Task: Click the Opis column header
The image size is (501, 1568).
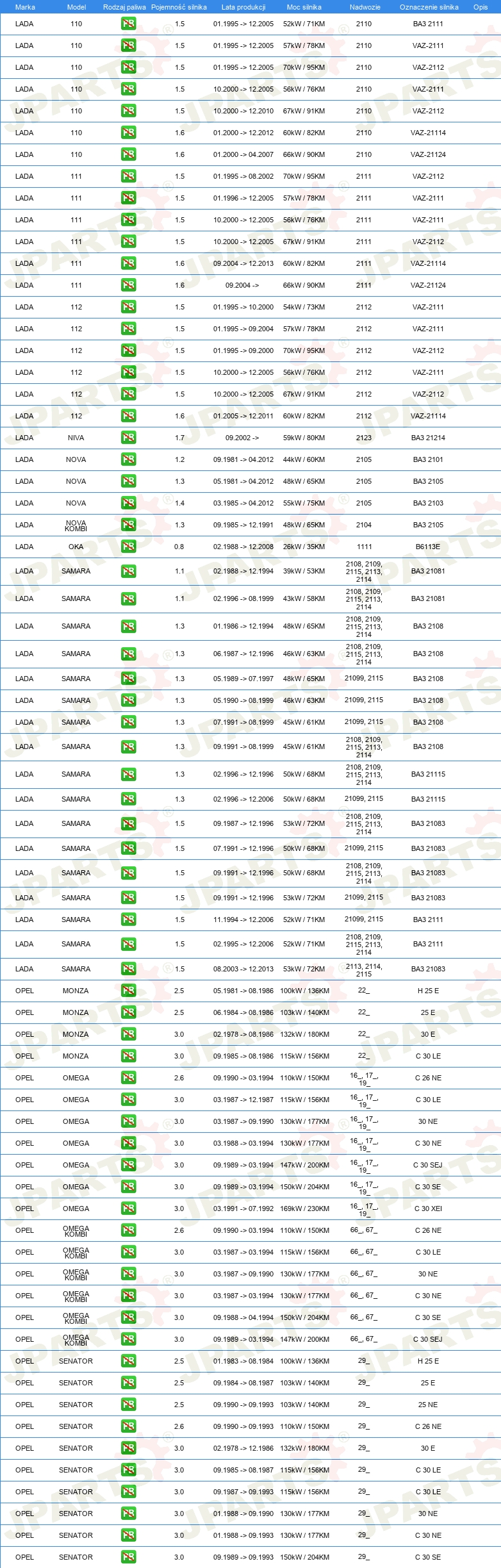Action: [x=480, y=7]
